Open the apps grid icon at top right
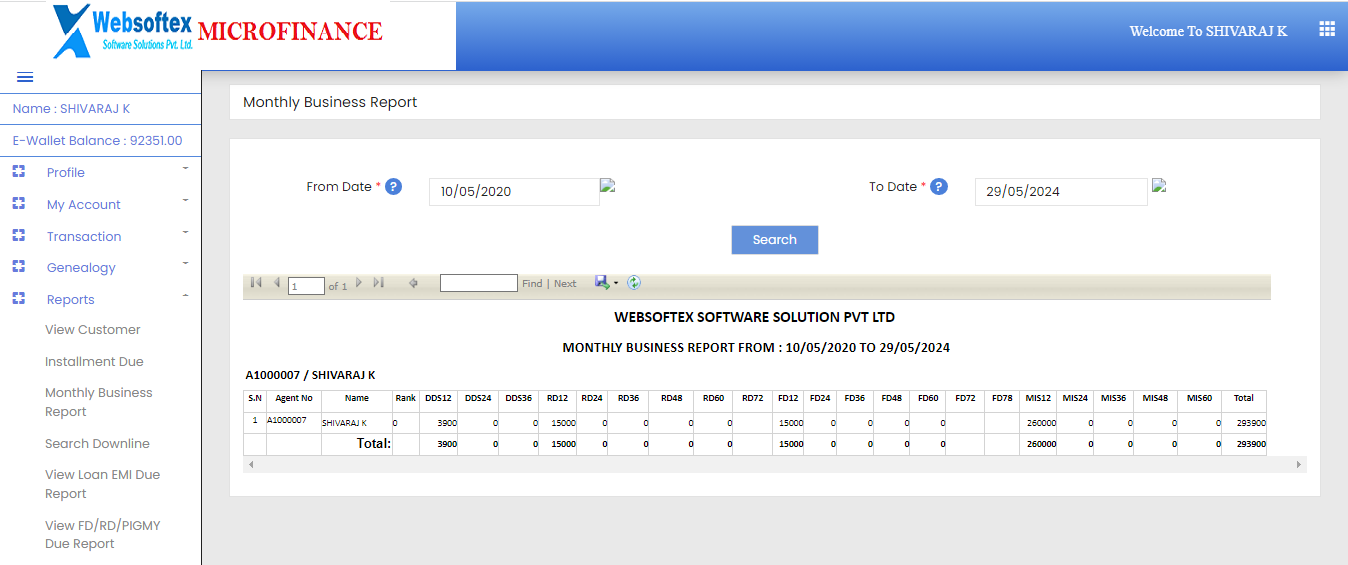This screenshot has height=565, width=1348. (x=1327, y=29)
